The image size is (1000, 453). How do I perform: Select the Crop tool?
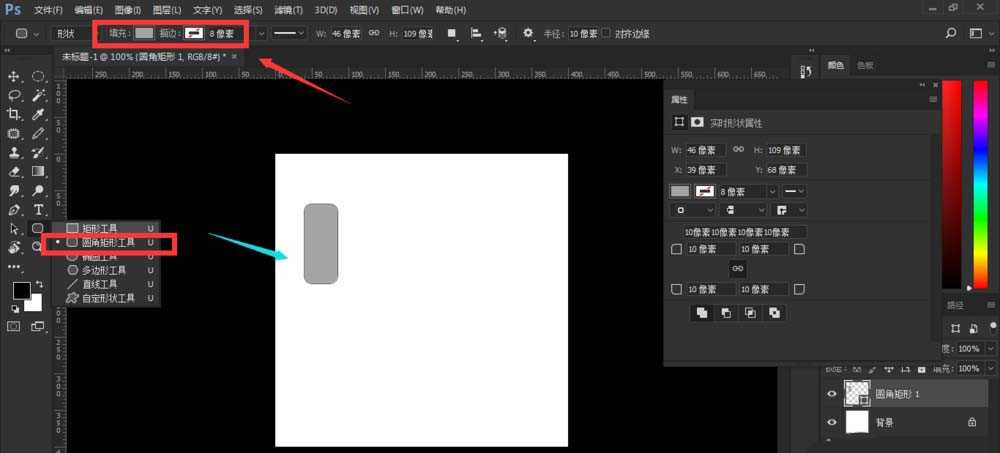[15, 114]
